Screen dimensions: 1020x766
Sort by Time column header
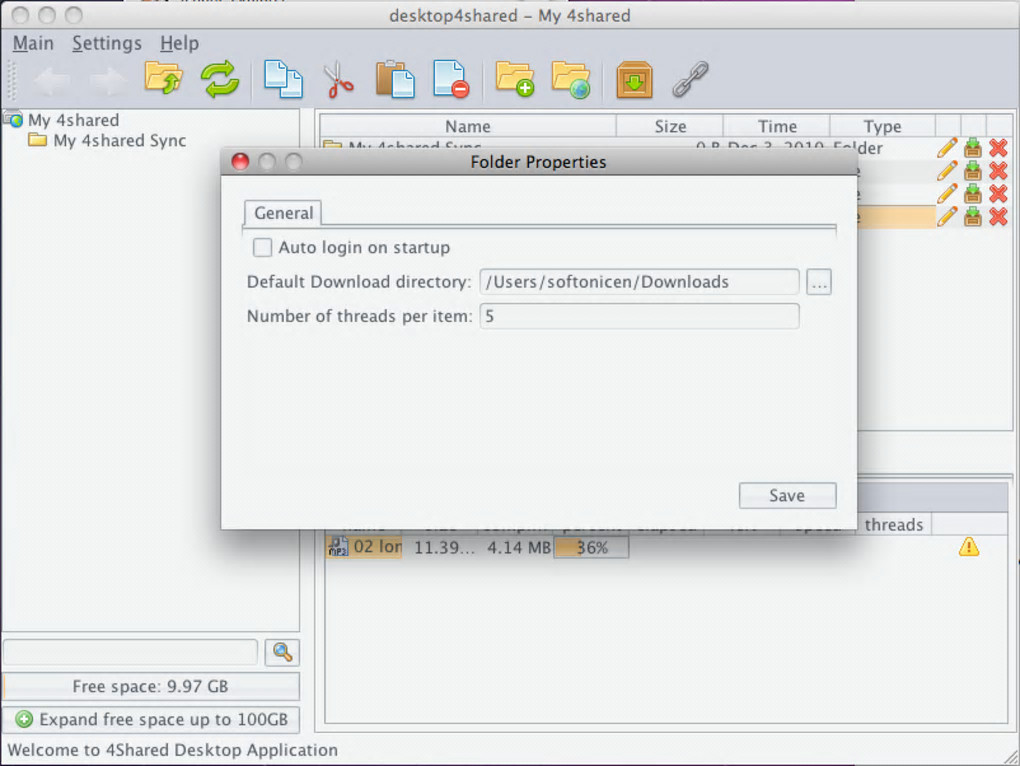point(777,126)
